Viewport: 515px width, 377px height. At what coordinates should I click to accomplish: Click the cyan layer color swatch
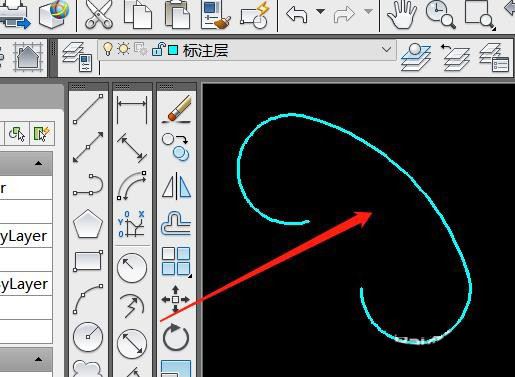173,50
